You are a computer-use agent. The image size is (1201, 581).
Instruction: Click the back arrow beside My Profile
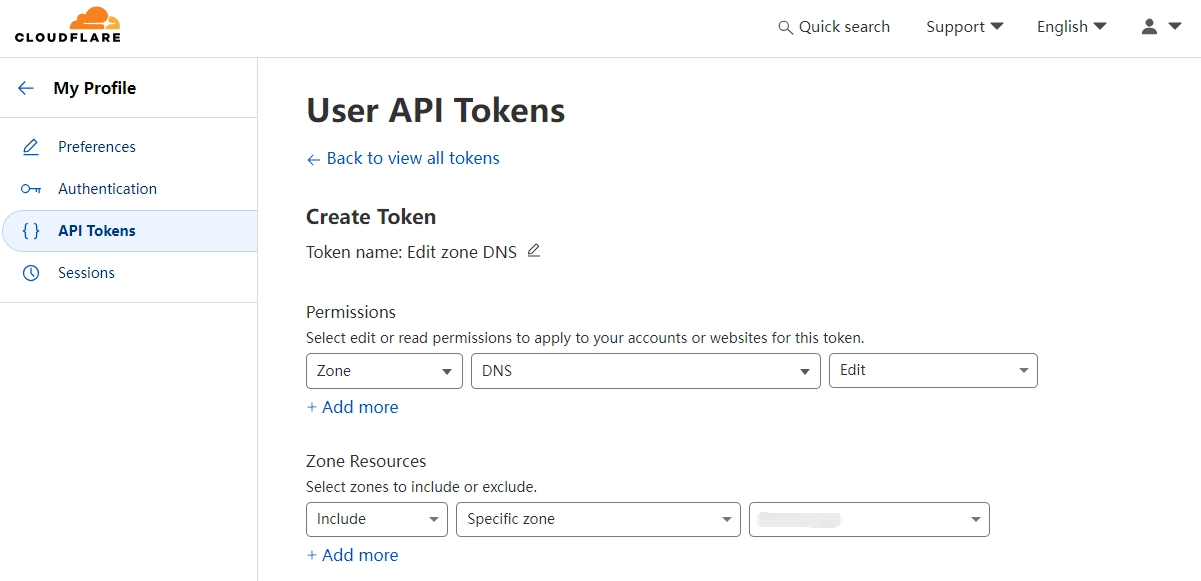(x=26, y=88)
